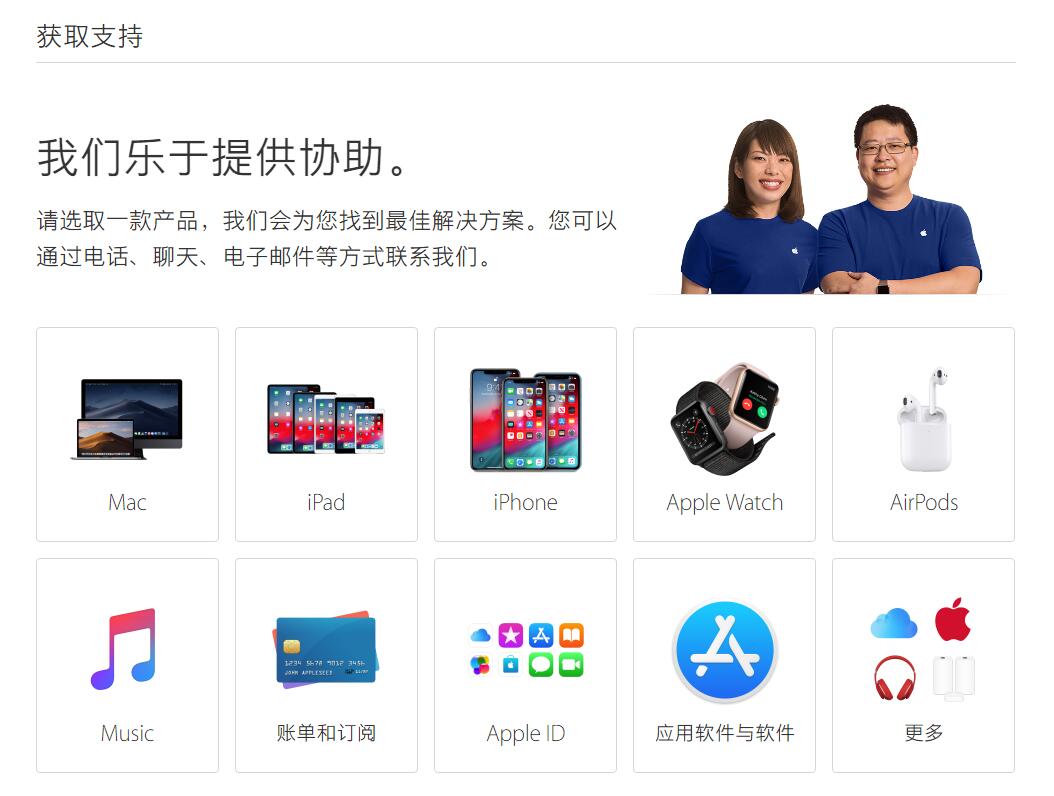Click the iCloud cloud icon in 更多 tile

(893, 623)
